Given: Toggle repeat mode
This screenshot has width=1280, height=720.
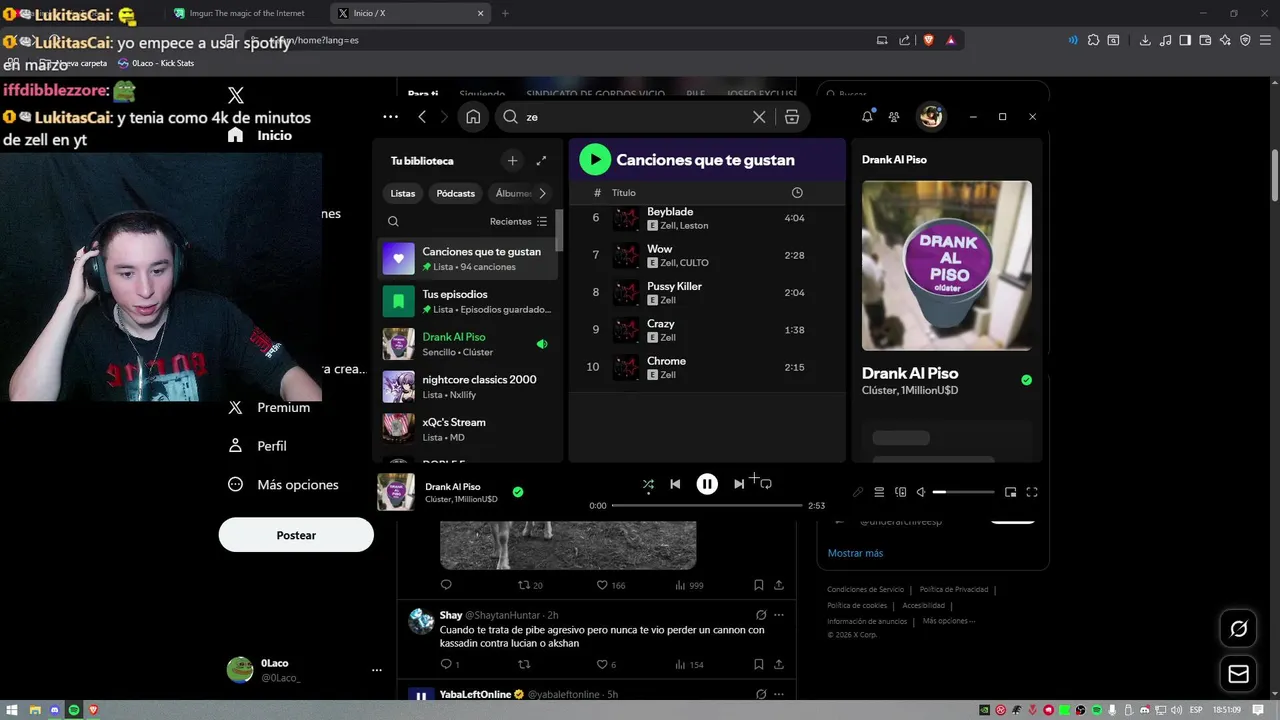Looking at the screenshot, I should coord(766,484).
